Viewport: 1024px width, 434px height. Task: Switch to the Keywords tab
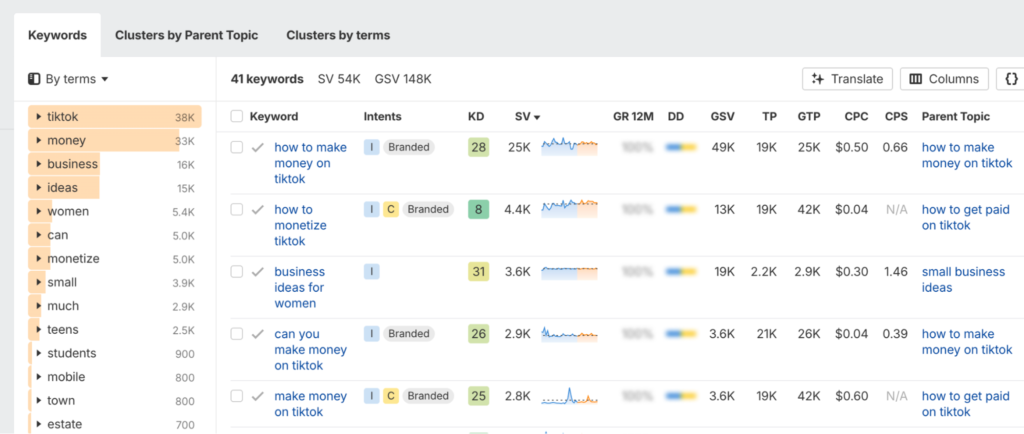point(57,35)
